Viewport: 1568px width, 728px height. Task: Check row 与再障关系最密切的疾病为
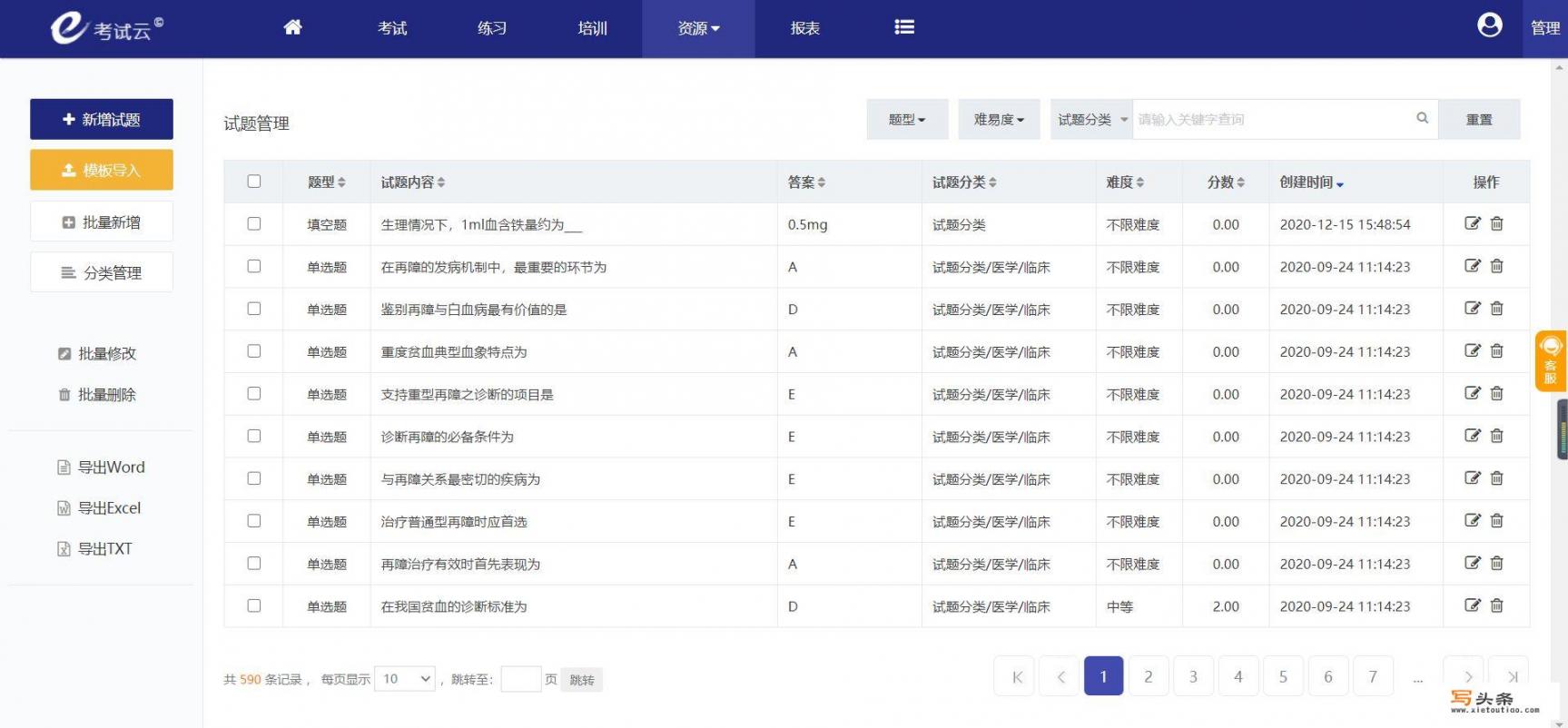click(x=254, y=478)
